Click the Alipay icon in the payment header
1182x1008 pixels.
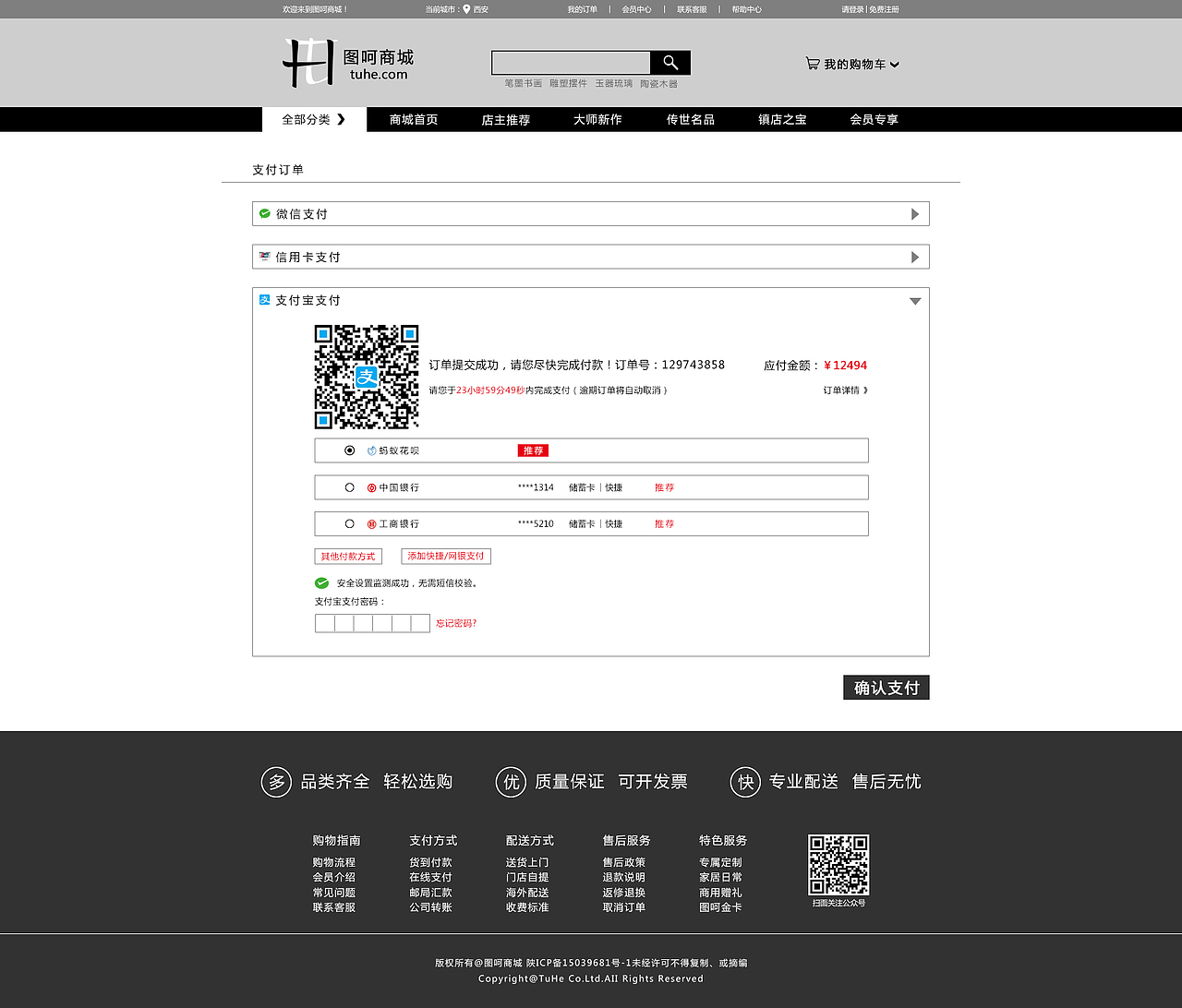[x=263, y=299]
